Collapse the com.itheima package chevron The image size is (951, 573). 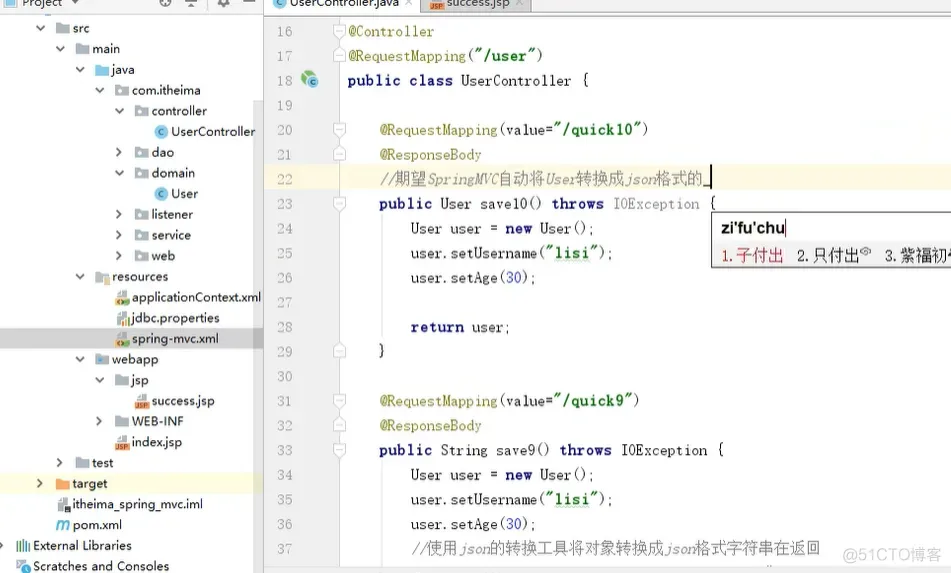[100, 90]
